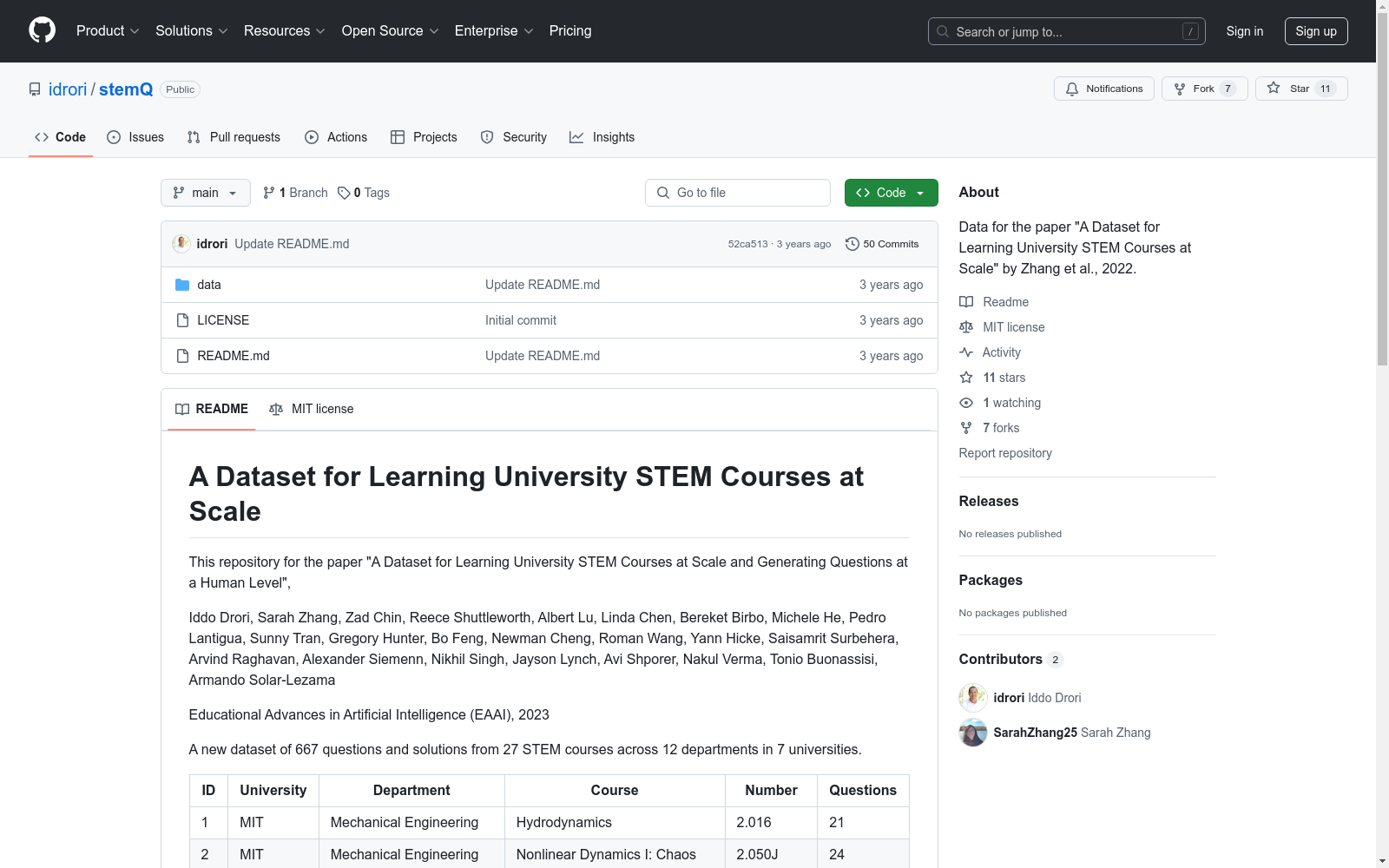Click the repository icon beside idrori
1389x868 pixels.
tap(35, 89)
